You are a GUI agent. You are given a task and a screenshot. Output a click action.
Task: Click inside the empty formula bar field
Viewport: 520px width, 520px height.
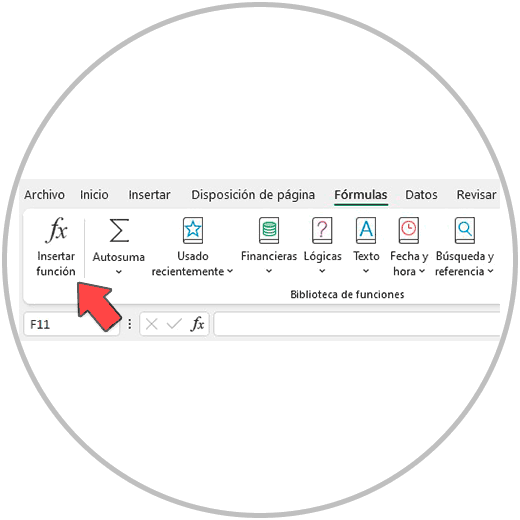[x=357, y=324]
